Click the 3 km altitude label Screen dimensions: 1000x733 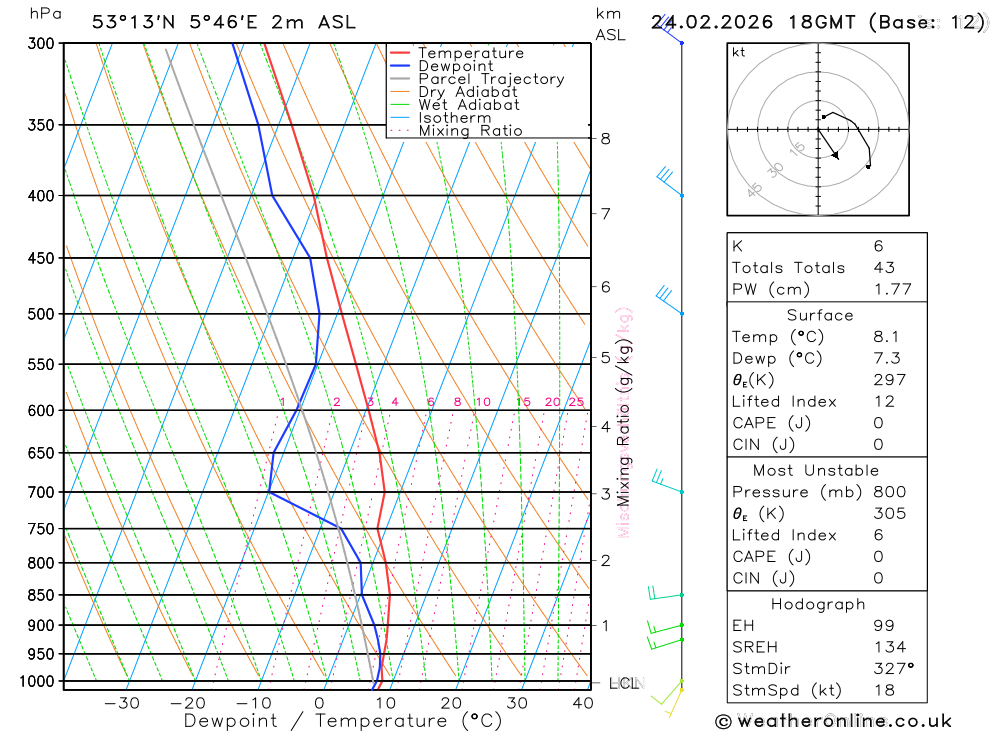tap(605, 493)
